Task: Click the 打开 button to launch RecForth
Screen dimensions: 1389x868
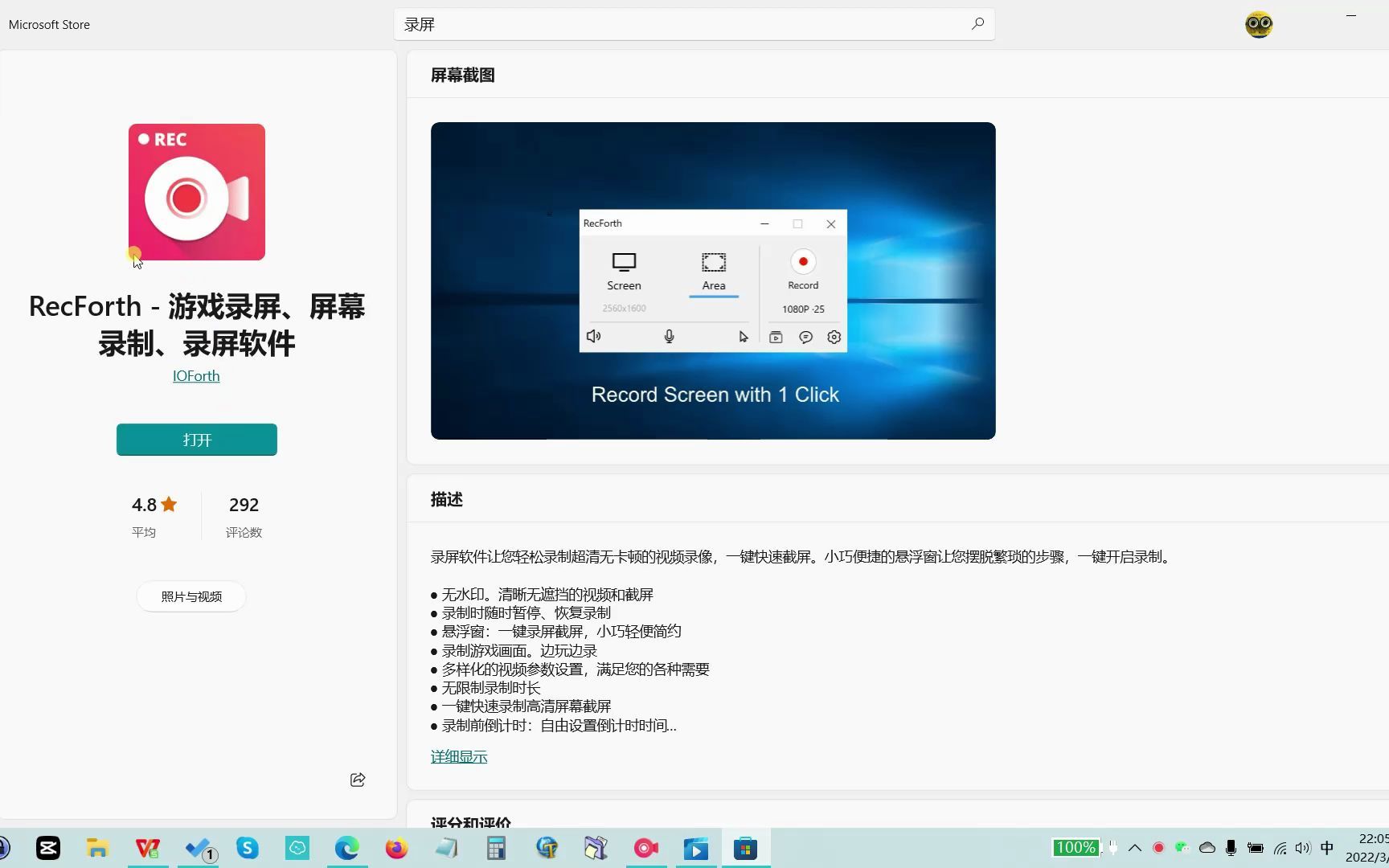Action: click(x=196, y=440)
